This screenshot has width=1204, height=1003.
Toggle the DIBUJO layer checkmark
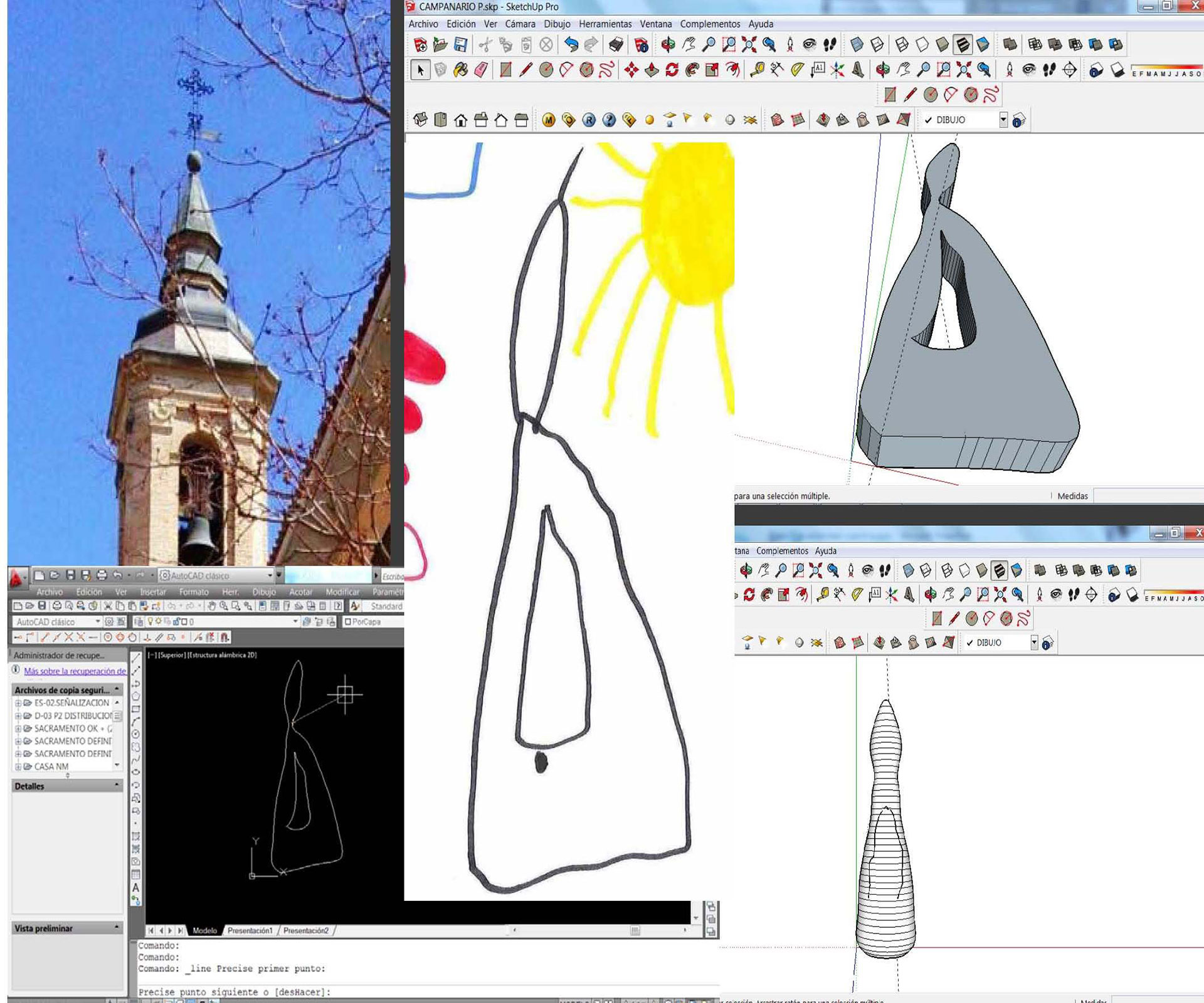(929, 120)
